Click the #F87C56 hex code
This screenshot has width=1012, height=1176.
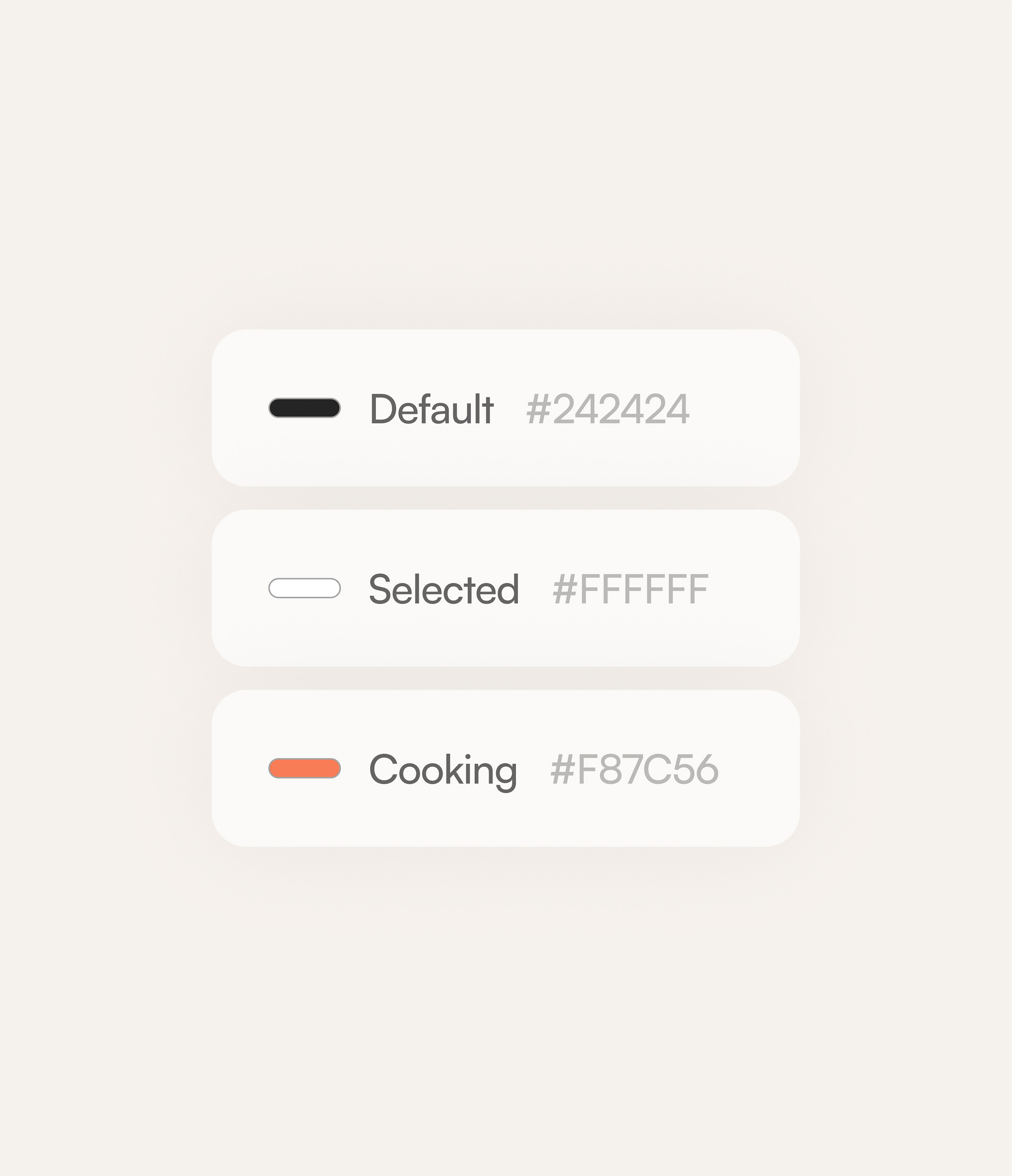[x=634, y=770]
